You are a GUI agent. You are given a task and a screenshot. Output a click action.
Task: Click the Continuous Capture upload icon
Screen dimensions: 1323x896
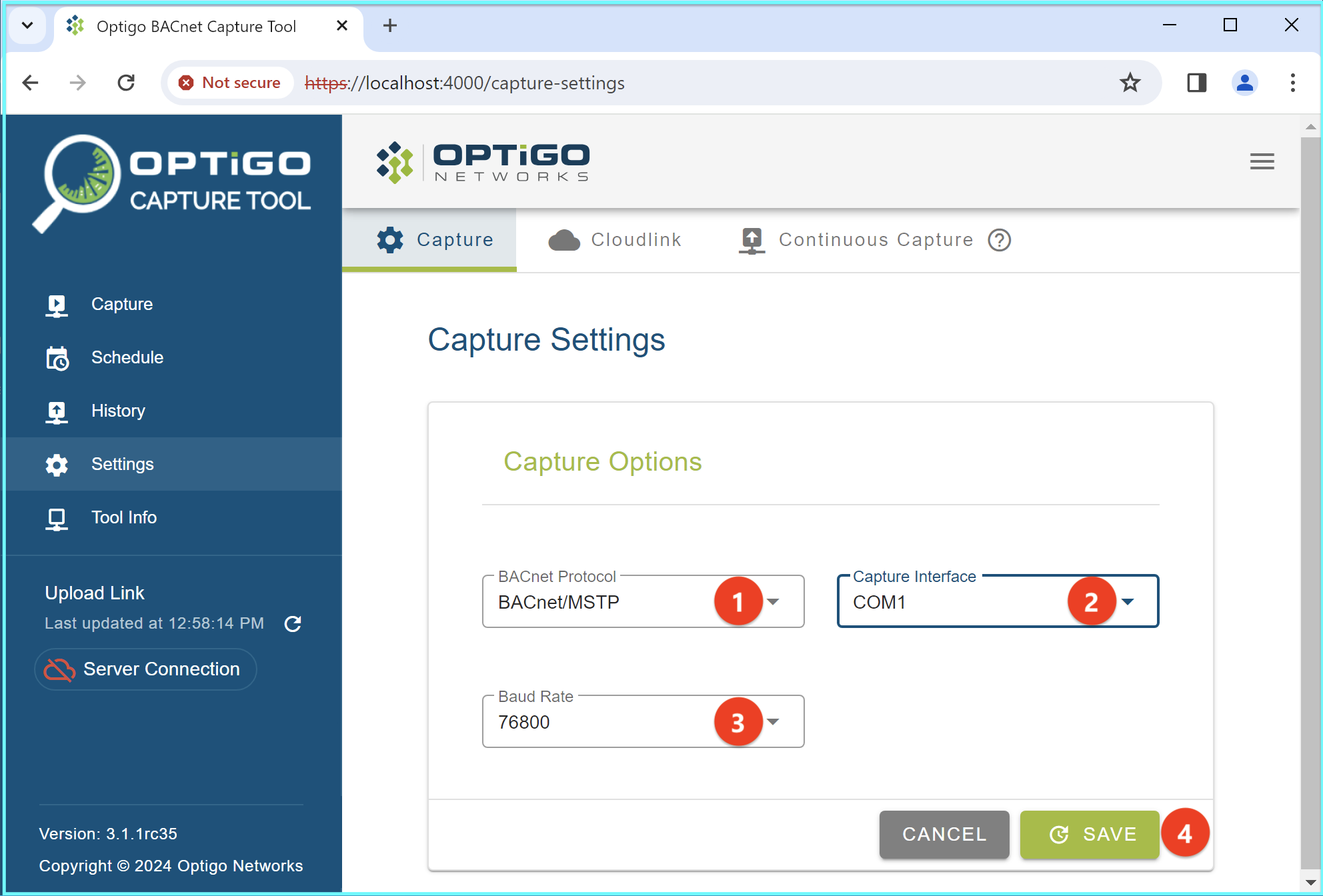[752, 240]
